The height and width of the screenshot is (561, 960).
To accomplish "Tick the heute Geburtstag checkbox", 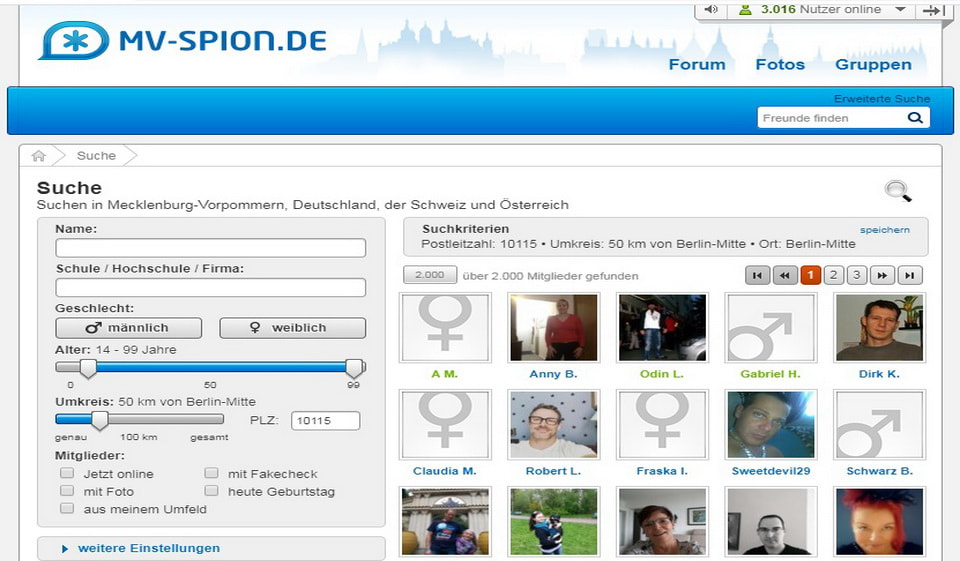I will (211, 491).
